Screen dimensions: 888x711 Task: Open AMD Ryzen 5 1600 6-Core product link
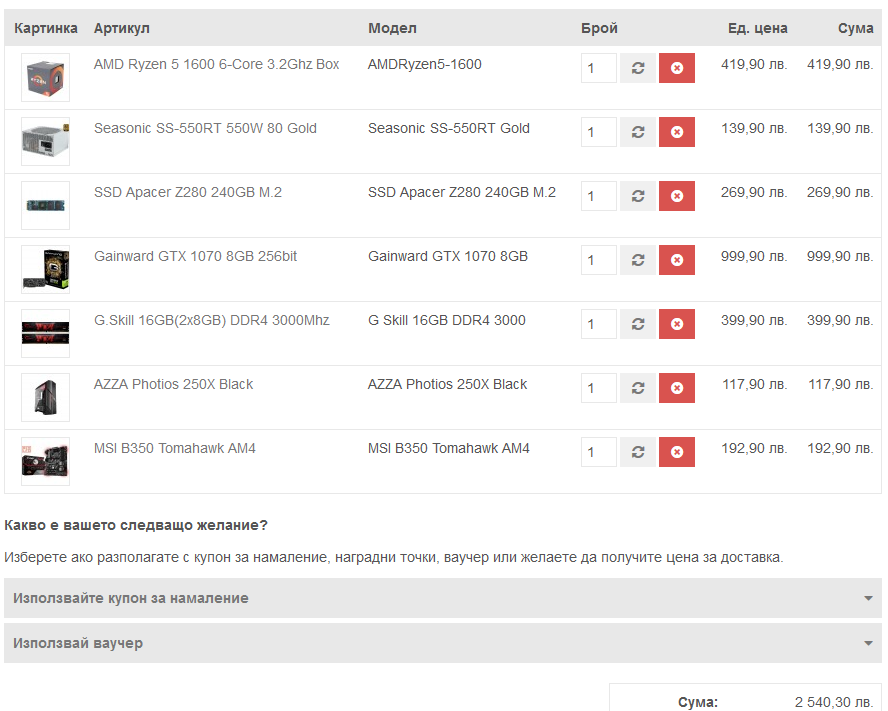click(x=216, y=65)
